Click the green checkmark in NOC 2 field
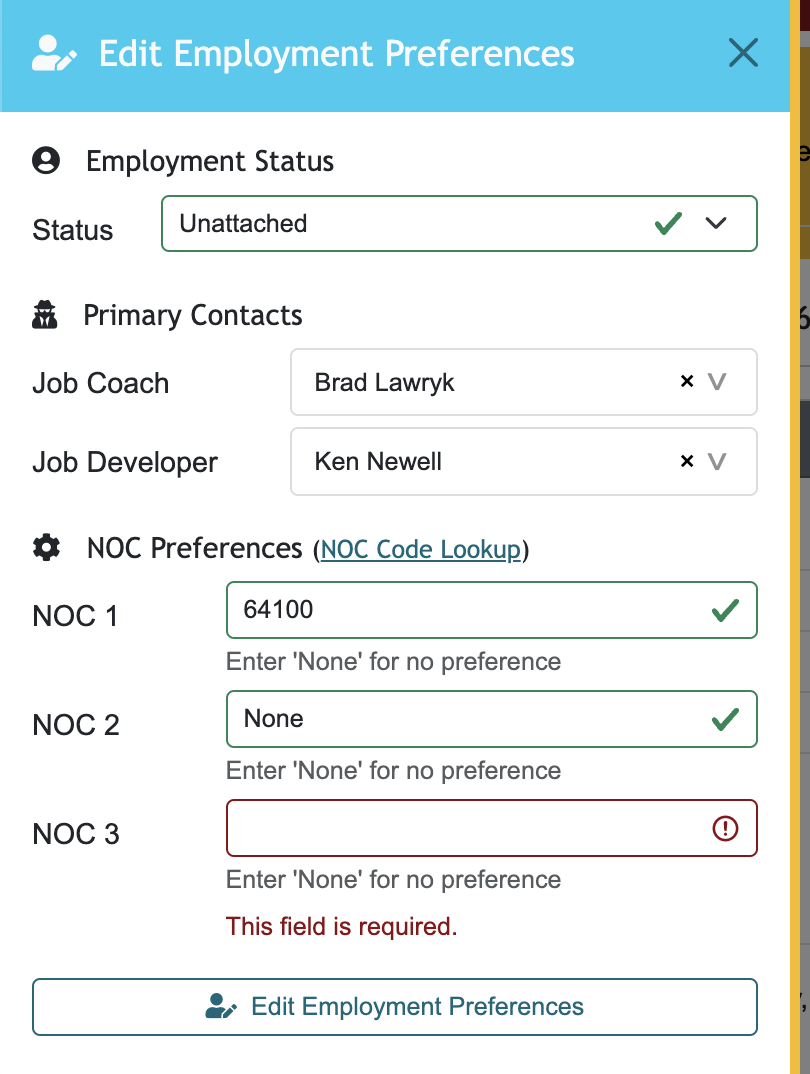Image resolution: width=810 pixels, height=1074 pixels. (x=725, y=719)
